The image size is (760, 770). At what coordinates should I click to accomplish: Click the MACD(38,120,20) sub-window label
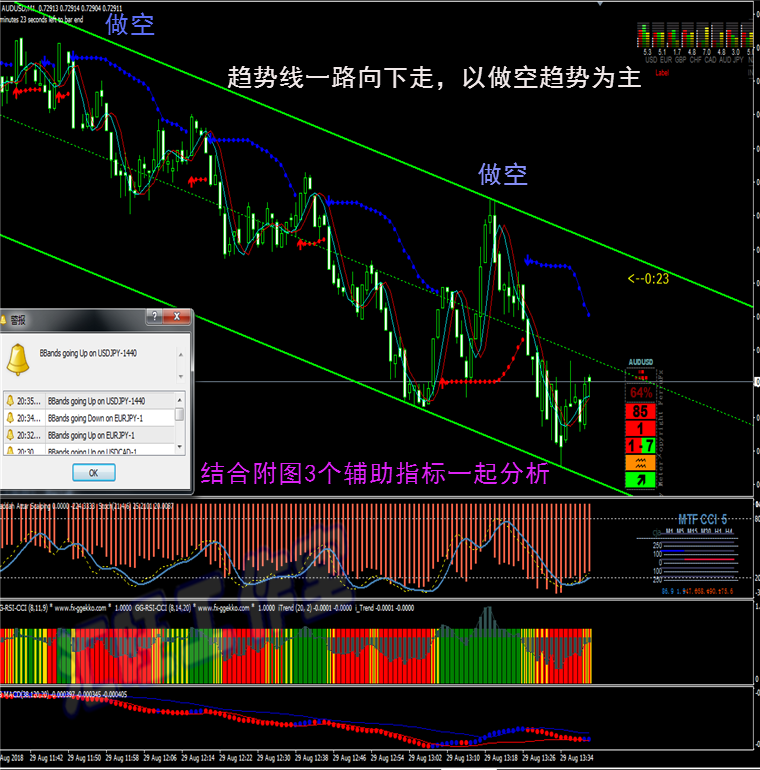click(64, 694)
